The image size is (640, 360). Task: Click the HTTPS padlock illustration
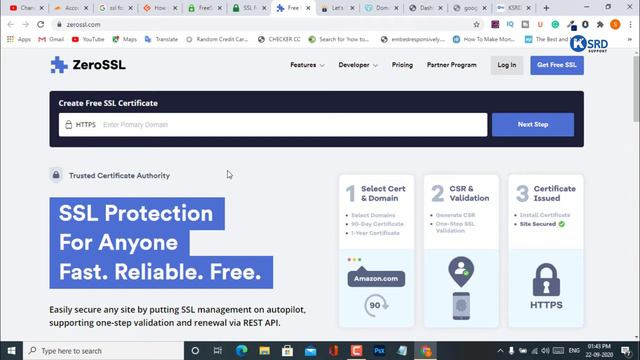tap(546, 280)
